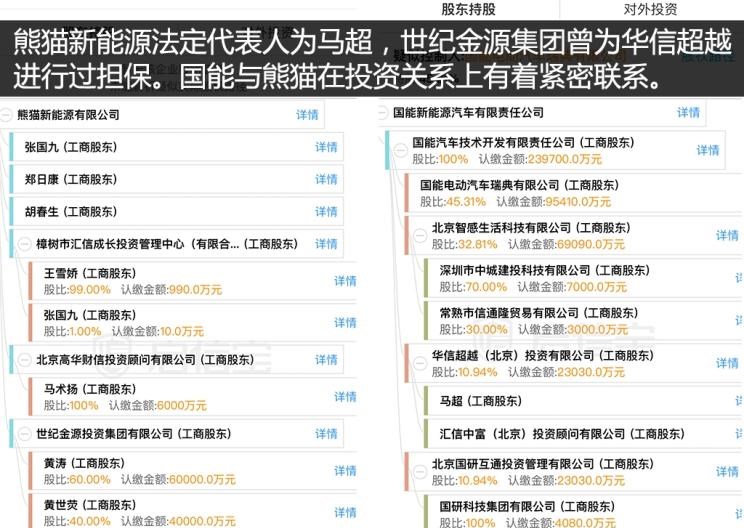Collapse the 国能新能源汽车有限责任公司 root node
The width and height of the screenshot is (744, 528).
click(382, 113)
